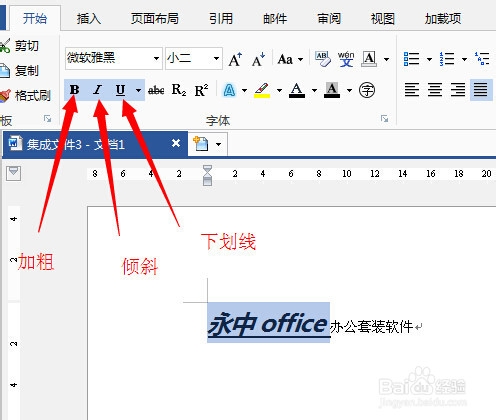Click ruler tab selector box
Viewport: 496px width, 420px height.
14,173
